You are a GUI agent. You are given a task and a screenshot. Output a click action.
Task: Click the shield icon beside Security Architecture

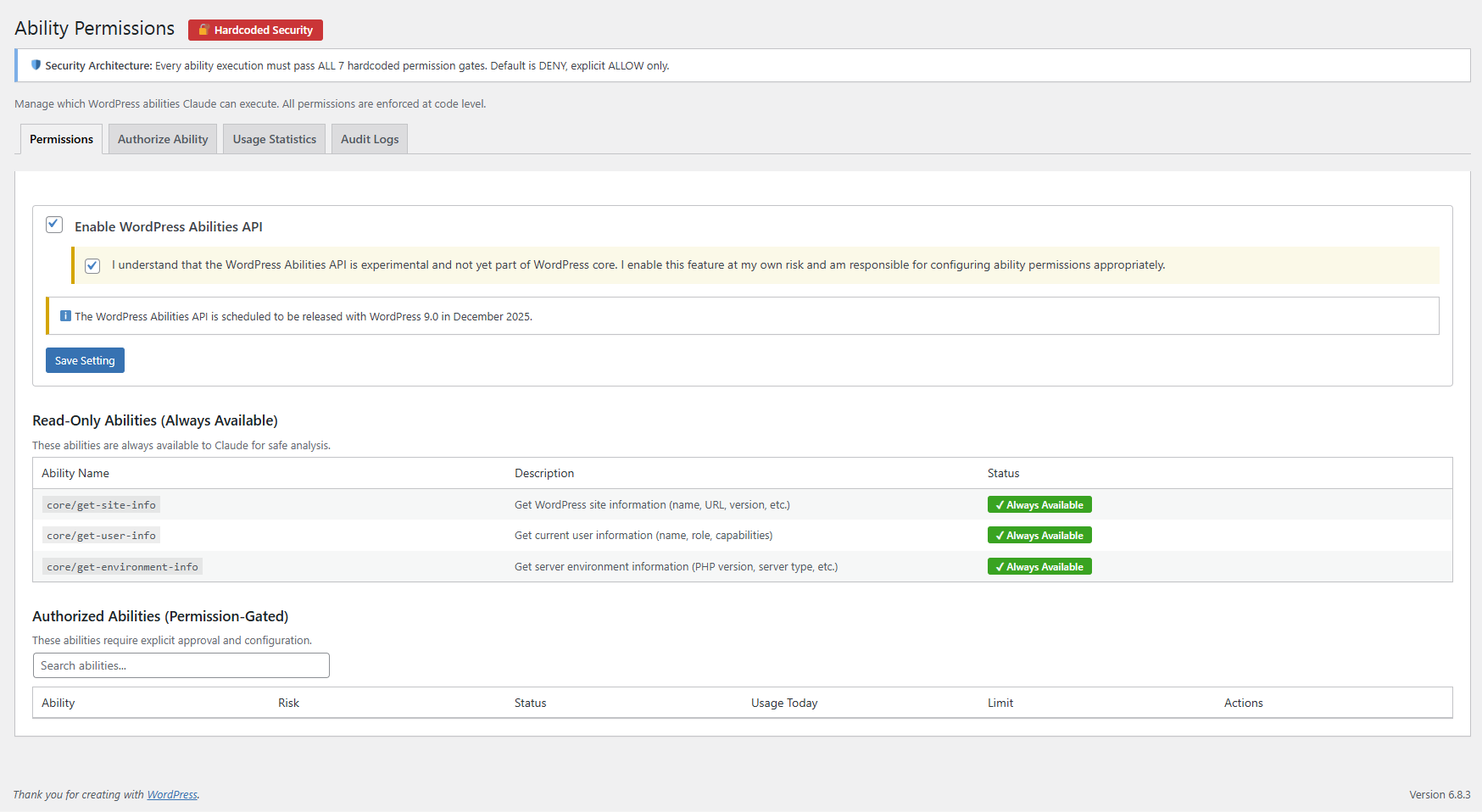tap(36, 65)
